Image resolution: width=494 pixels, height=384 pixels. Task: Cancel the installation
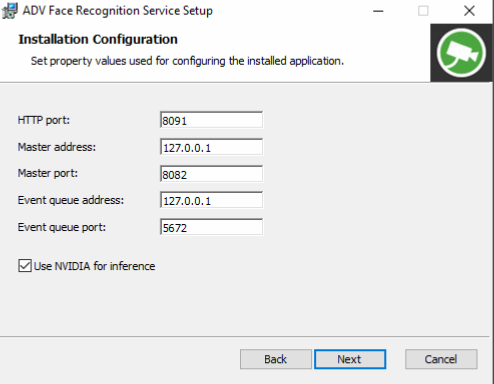coord(441,359)
